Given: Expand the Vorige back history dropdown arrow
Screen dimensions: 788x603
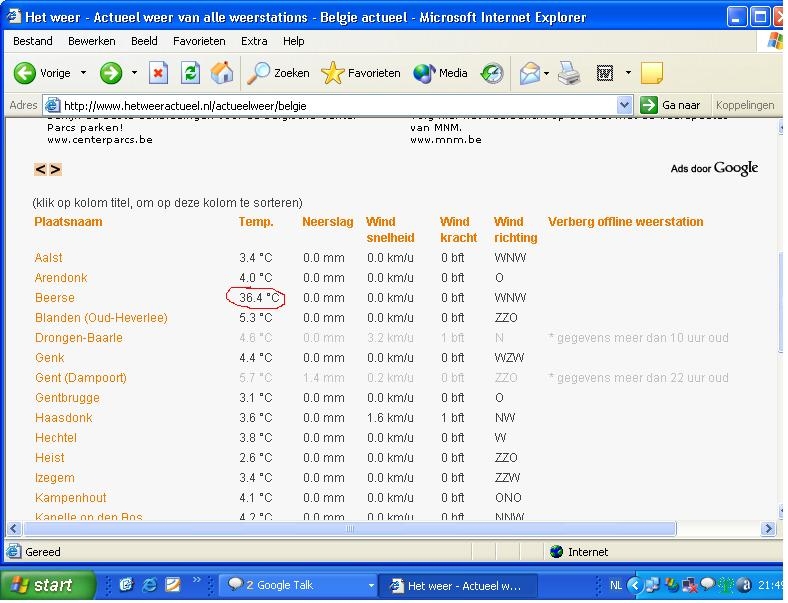Looking at the screenshot, I should tap(83, 73).
